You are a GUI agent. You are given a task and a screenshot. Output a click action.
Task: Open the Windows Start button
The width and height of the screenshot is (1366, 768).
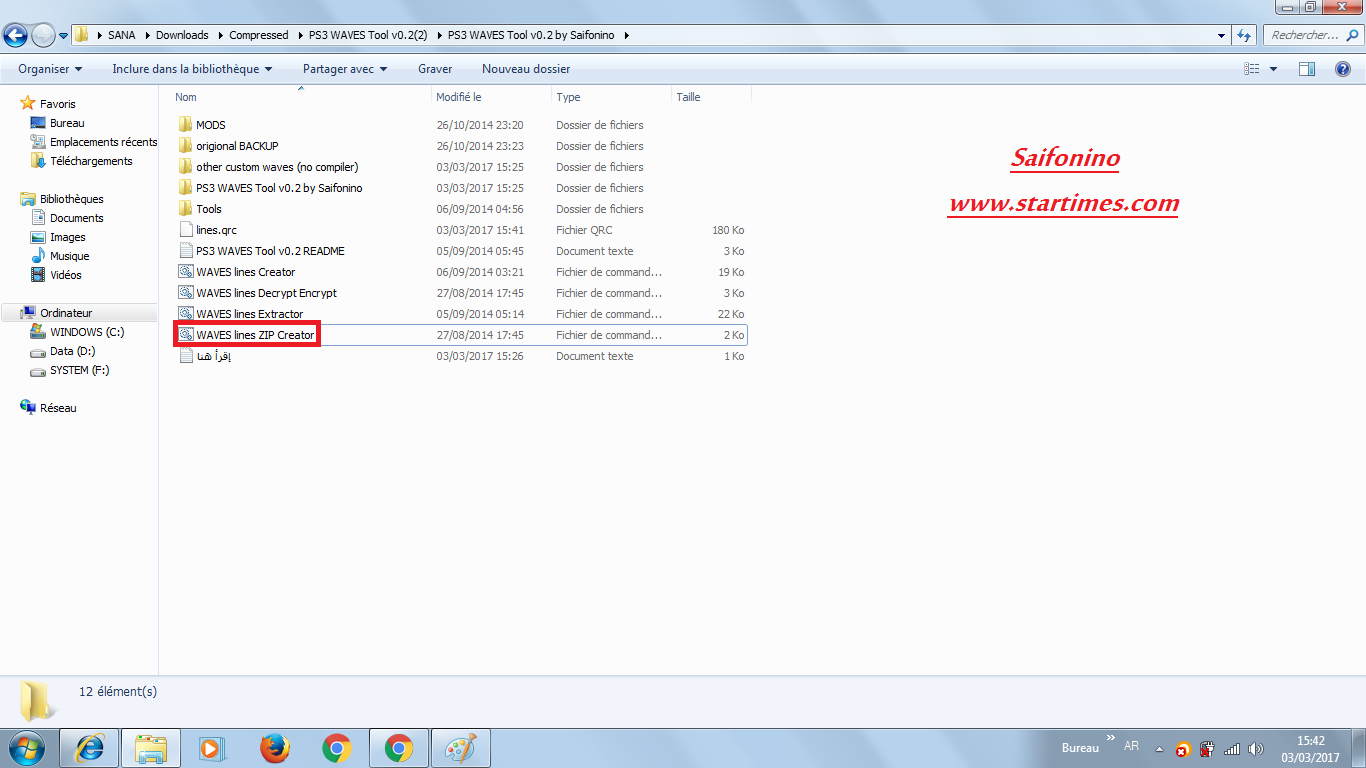[x=26, y=748]
